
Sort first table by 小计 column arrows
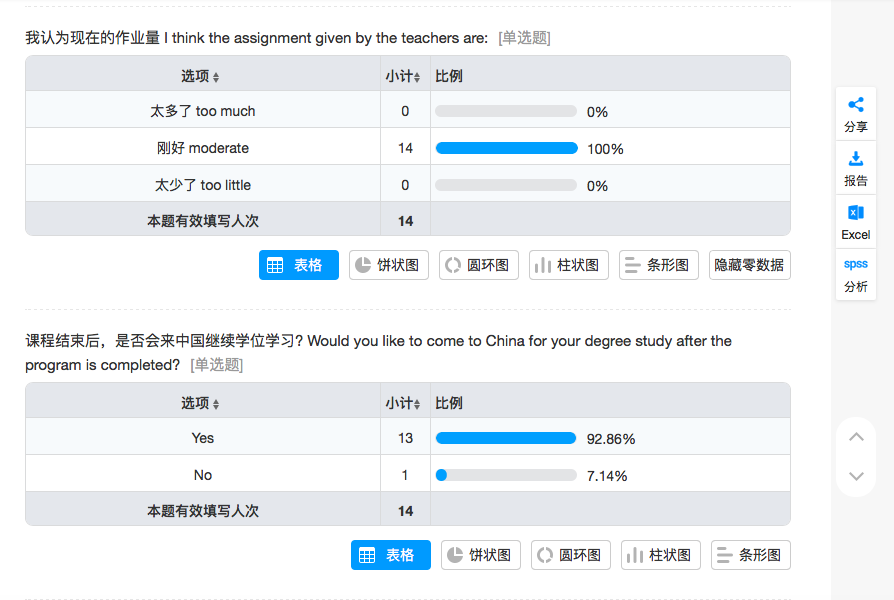(417, 77)
